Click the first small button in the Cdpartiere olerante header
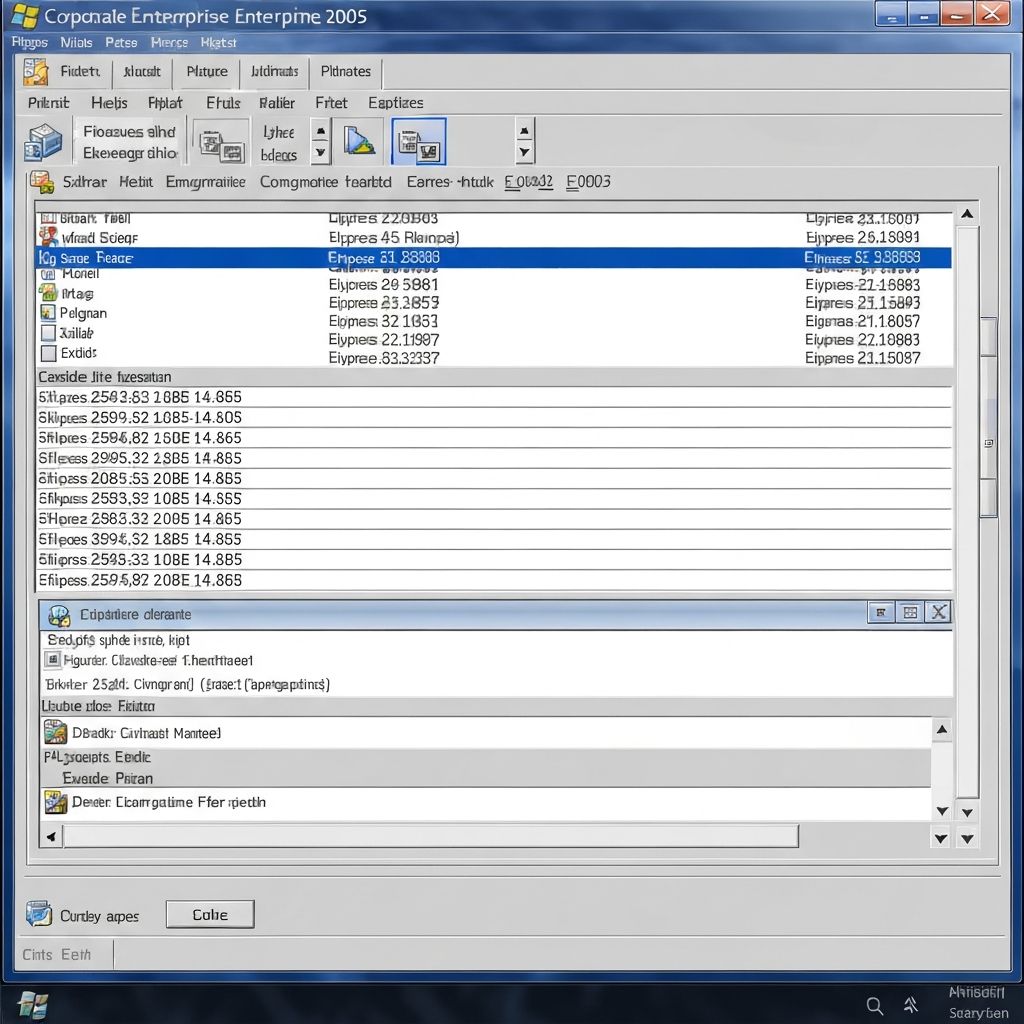The width and height of the screenshot is (1024, 1024). (882, 613)
